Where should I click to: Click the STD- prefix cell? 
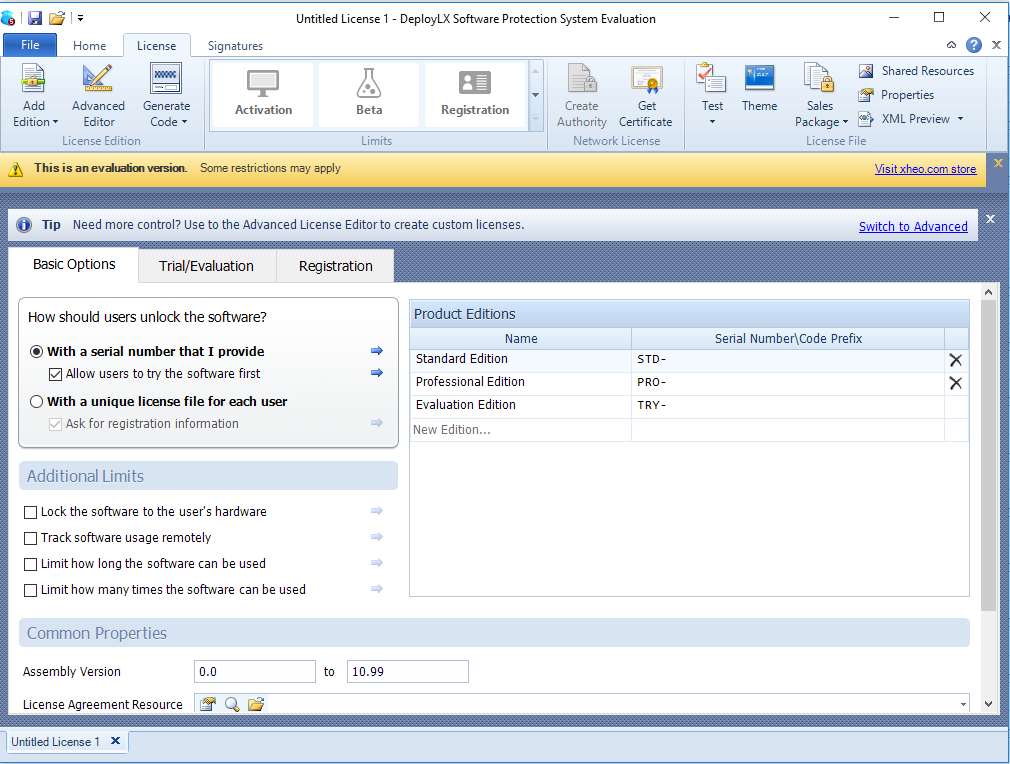(788, 359)
